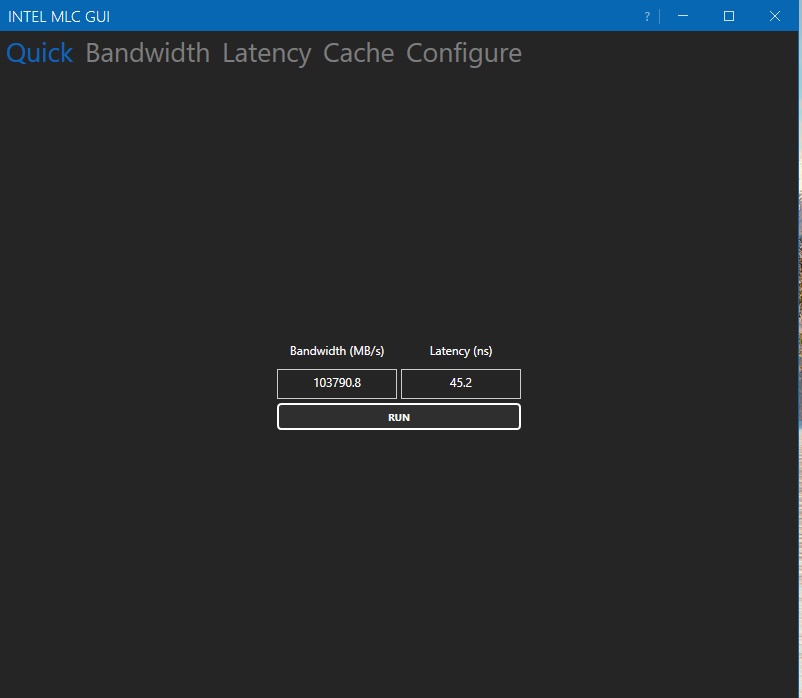Viewport: 802px width, 698px height.
Task: Click the Bandwidth (MB/s) label
Action: [337, 351]
